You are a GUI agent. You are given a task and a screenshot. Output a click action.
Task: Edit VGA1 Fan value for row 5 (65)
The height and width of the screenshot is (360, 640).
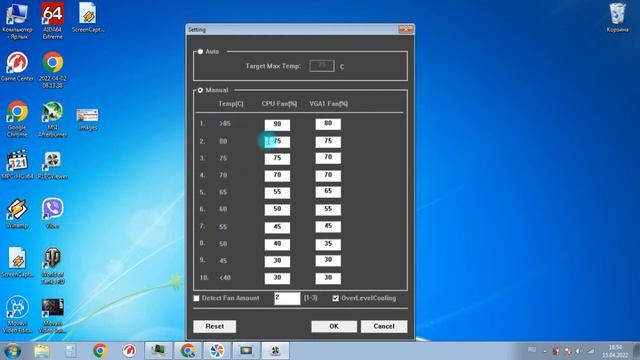click(328, 192)
